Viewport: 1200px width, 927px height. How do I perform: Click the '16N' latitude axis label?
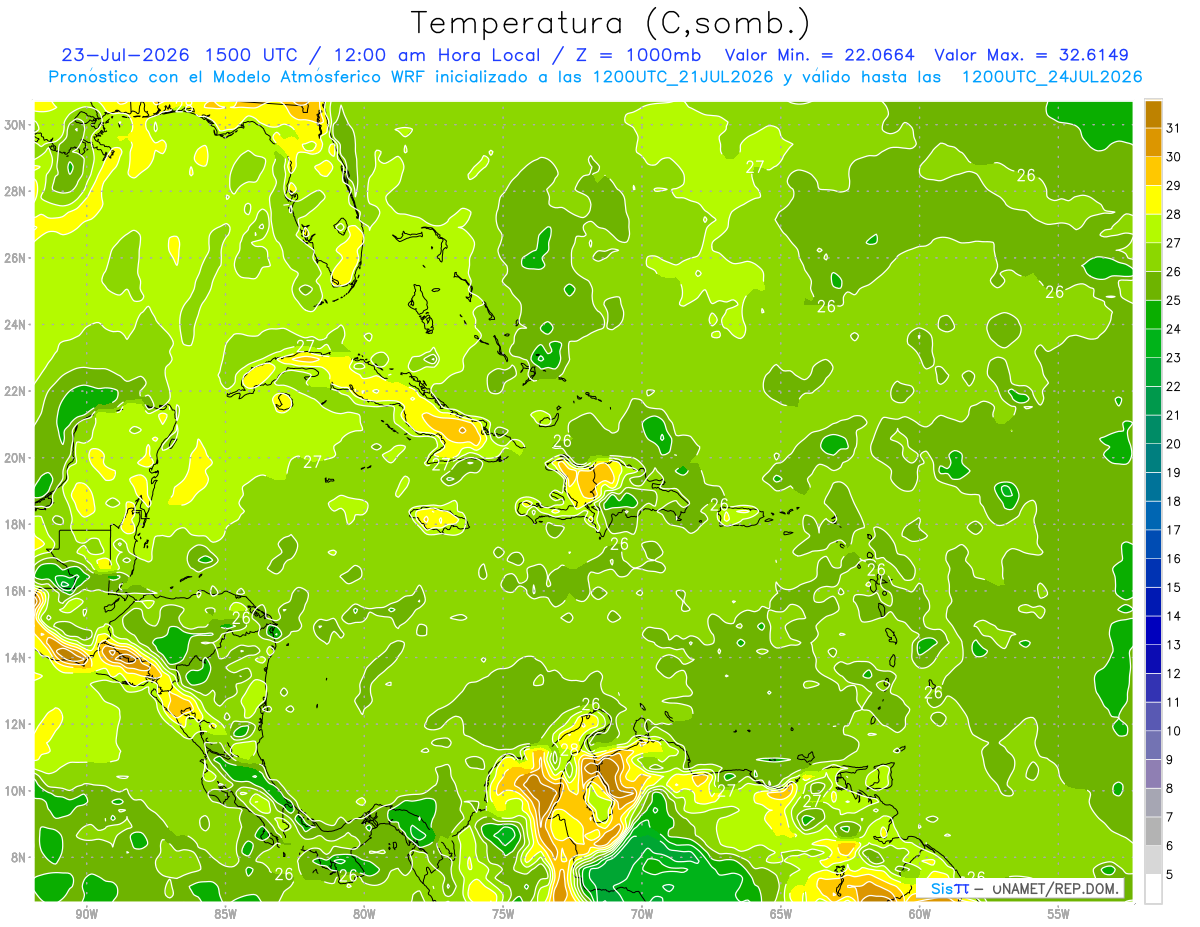click(x=16, y=591)
